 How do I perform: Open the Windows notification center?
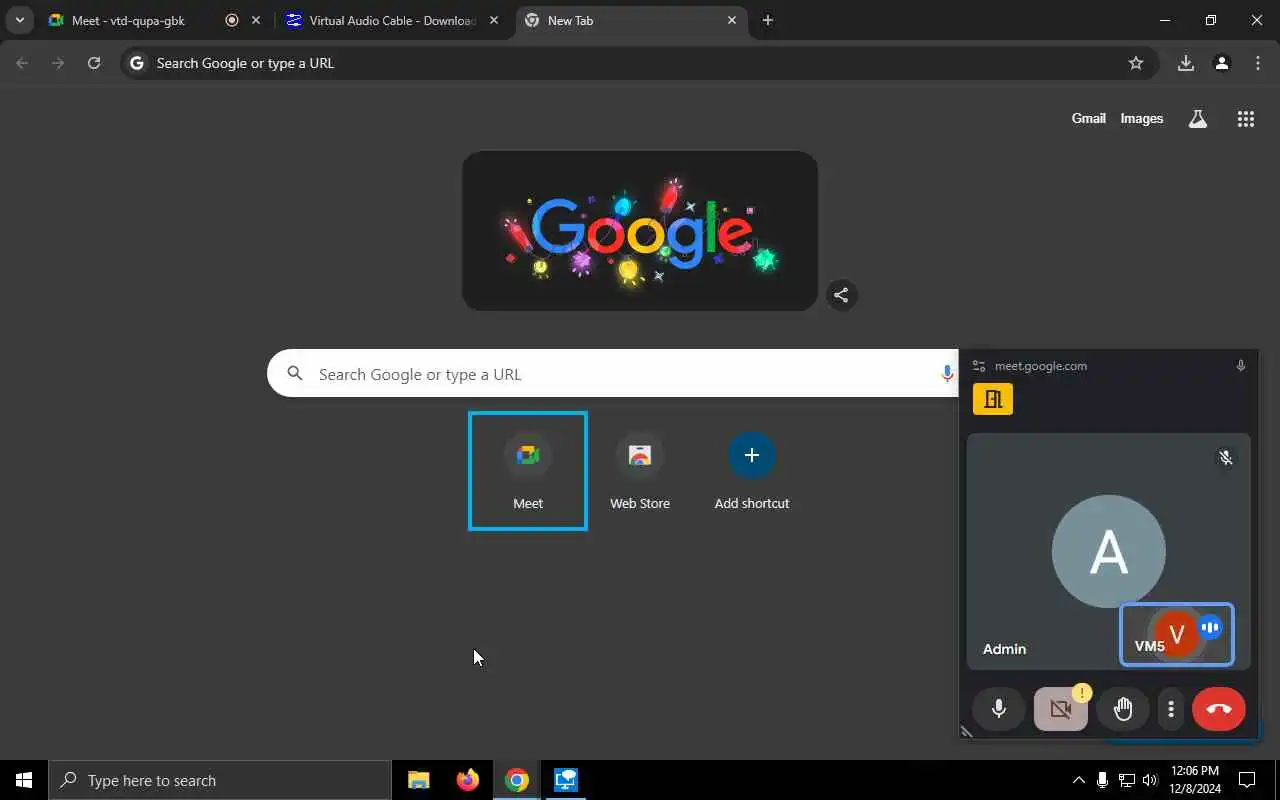pos(1247,780)
